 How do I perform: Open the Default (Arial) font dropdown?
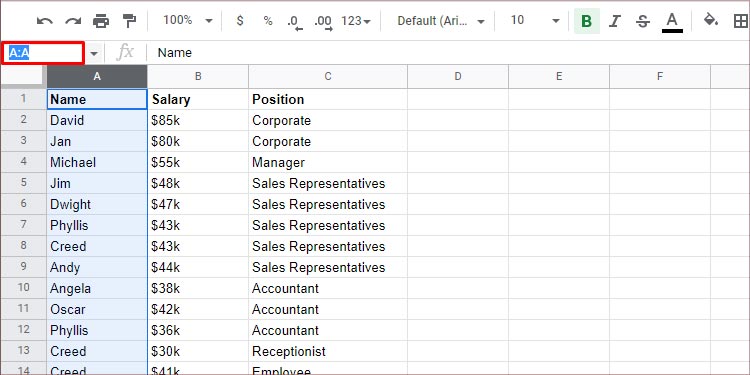click(441, 21)
